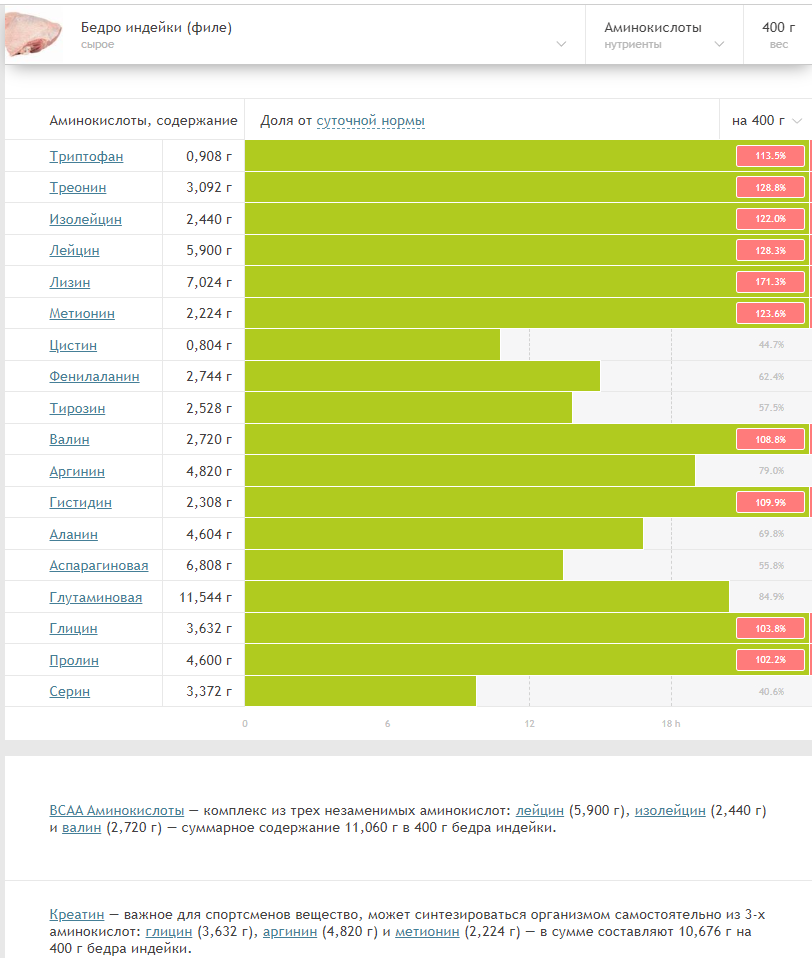Image resolution: width=812 pixels, height=958 pixels.
Task: Click the green bar for Цистин
Action: click(372, 345)
